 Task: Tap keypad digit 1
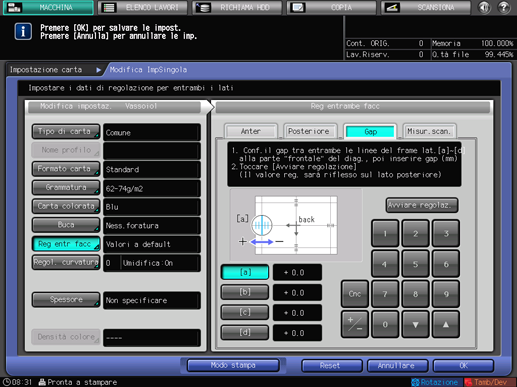385,233
